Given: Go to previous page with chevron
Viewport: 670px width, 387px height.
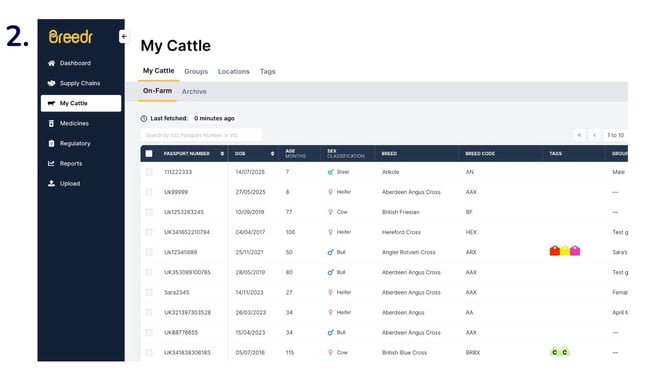Looking at the screenshot, I should [594, 135].
